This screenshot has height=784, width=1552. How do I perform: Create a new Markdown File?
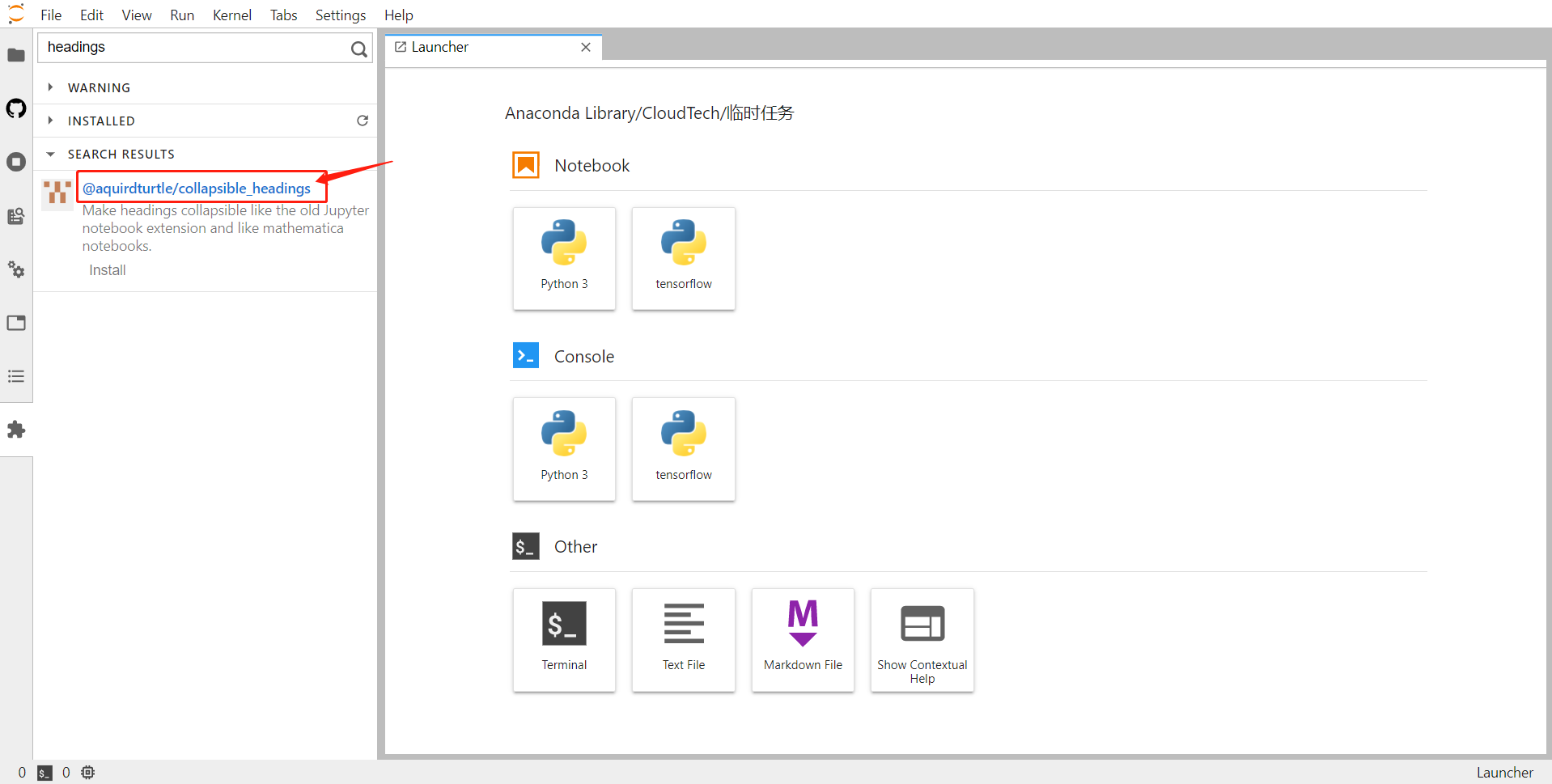803,640
